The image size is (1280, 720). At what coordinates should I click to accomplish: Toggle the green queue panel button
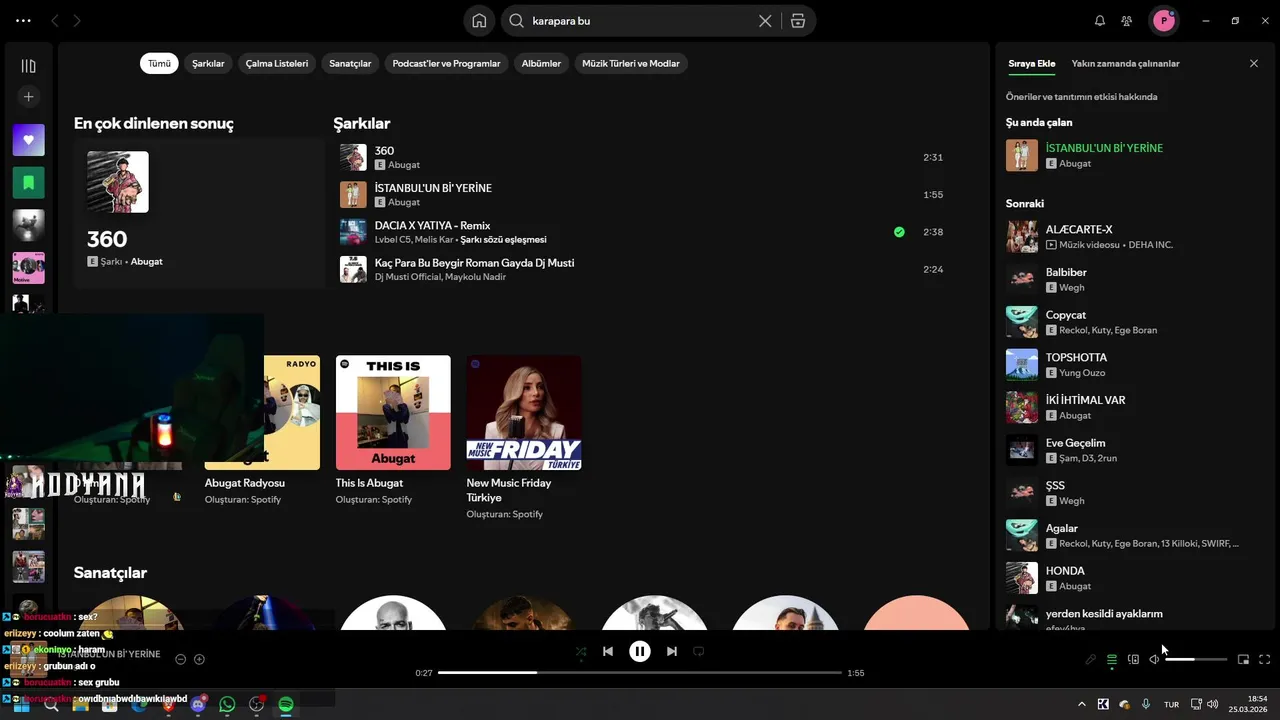pyautogui.click(x=1112, y=659)
